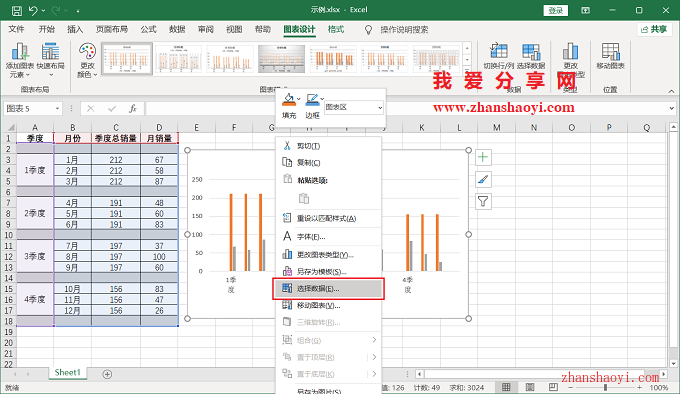Click Select Data ribbon button
Image resolution: width=680 pixels, height=394 pixels.
(x=531, y=56)
